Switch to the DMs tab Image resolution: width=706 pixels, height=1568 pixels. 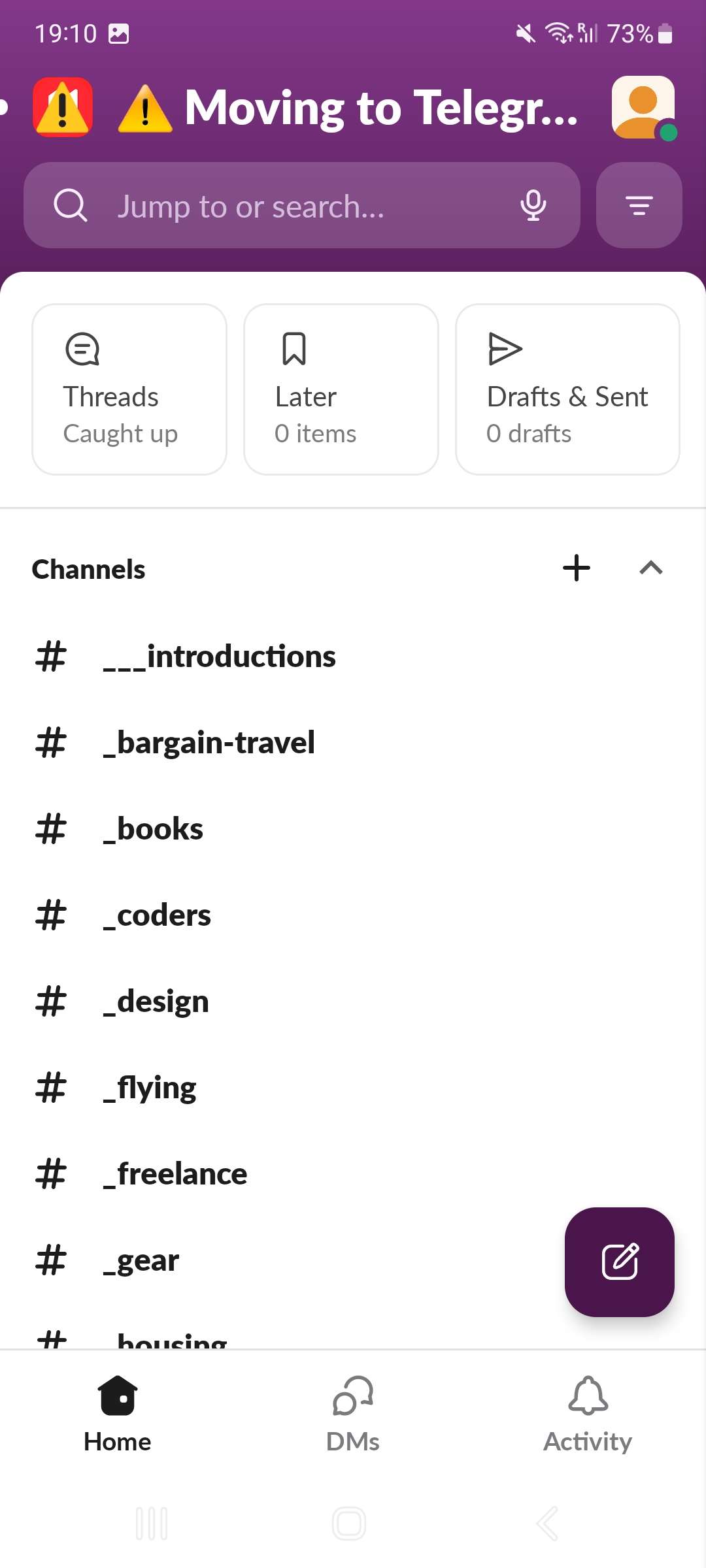point(353,1414)
